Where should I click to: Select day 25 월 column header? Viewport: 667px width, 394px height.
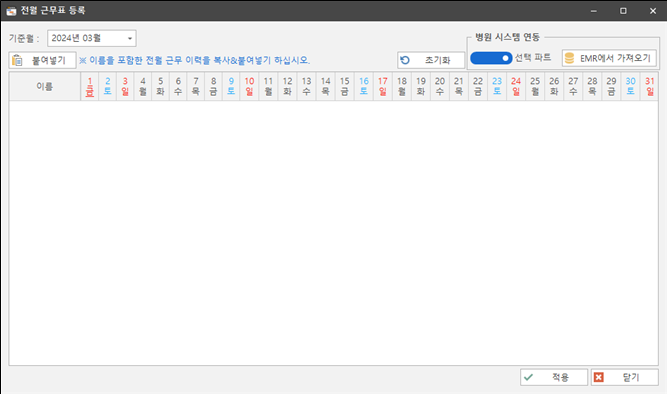[x=535, y=86]
